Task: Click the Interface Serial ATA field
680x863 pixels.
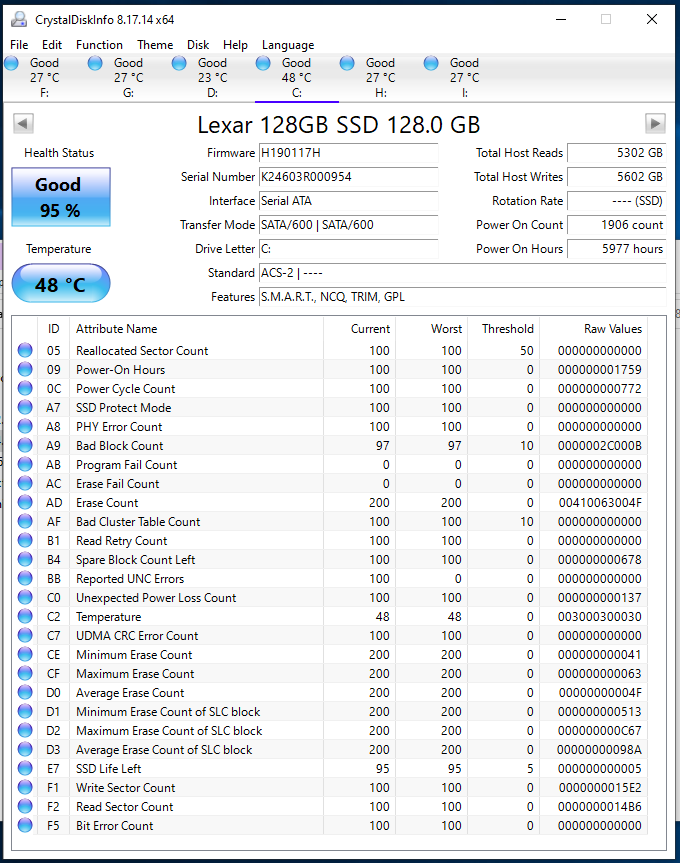Action: pyautogui.click(x=348, y=201)
